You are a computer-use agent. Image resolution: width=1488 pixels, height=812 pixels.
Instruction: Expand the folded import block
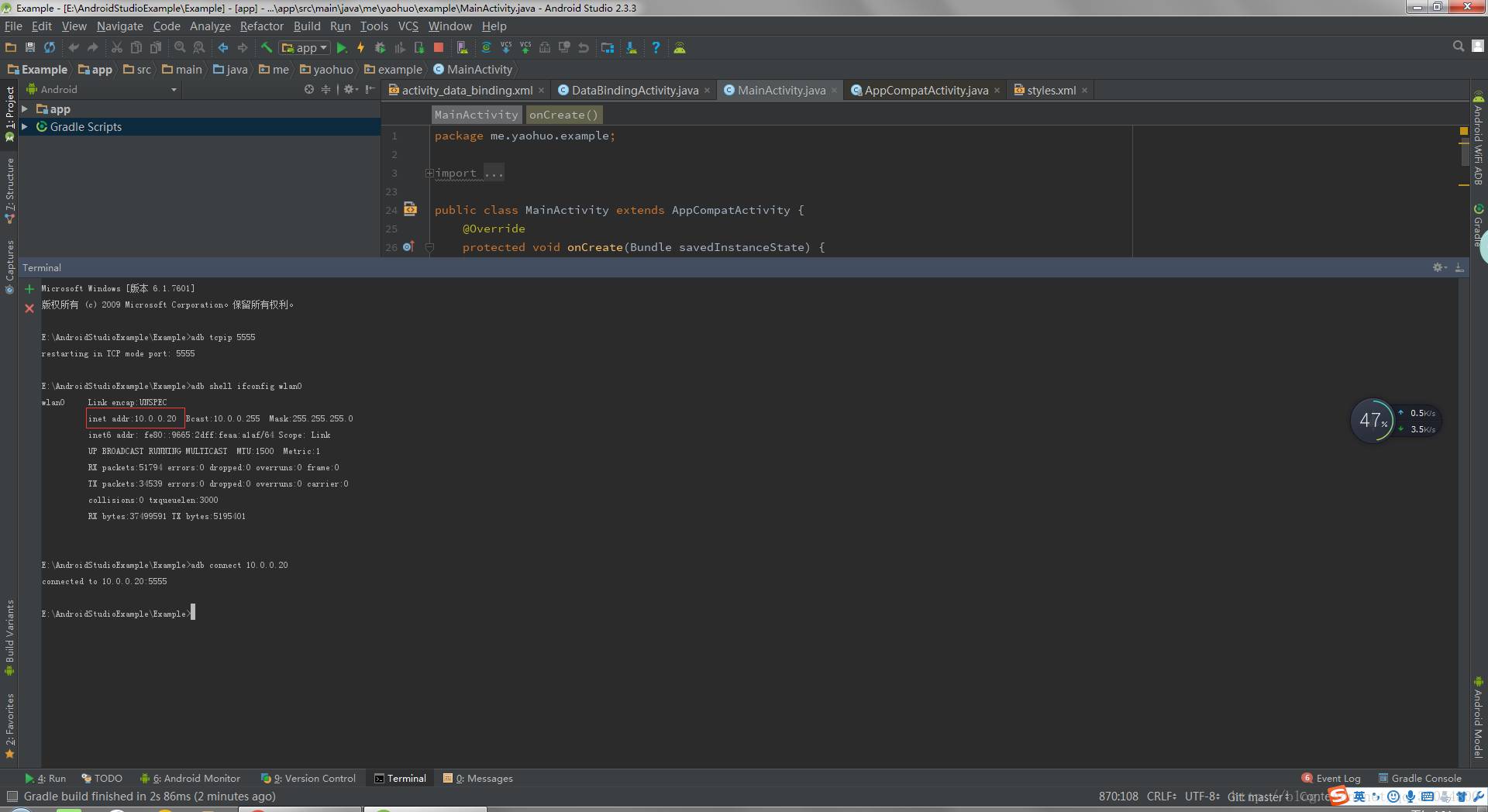click(x=429, y=174)
